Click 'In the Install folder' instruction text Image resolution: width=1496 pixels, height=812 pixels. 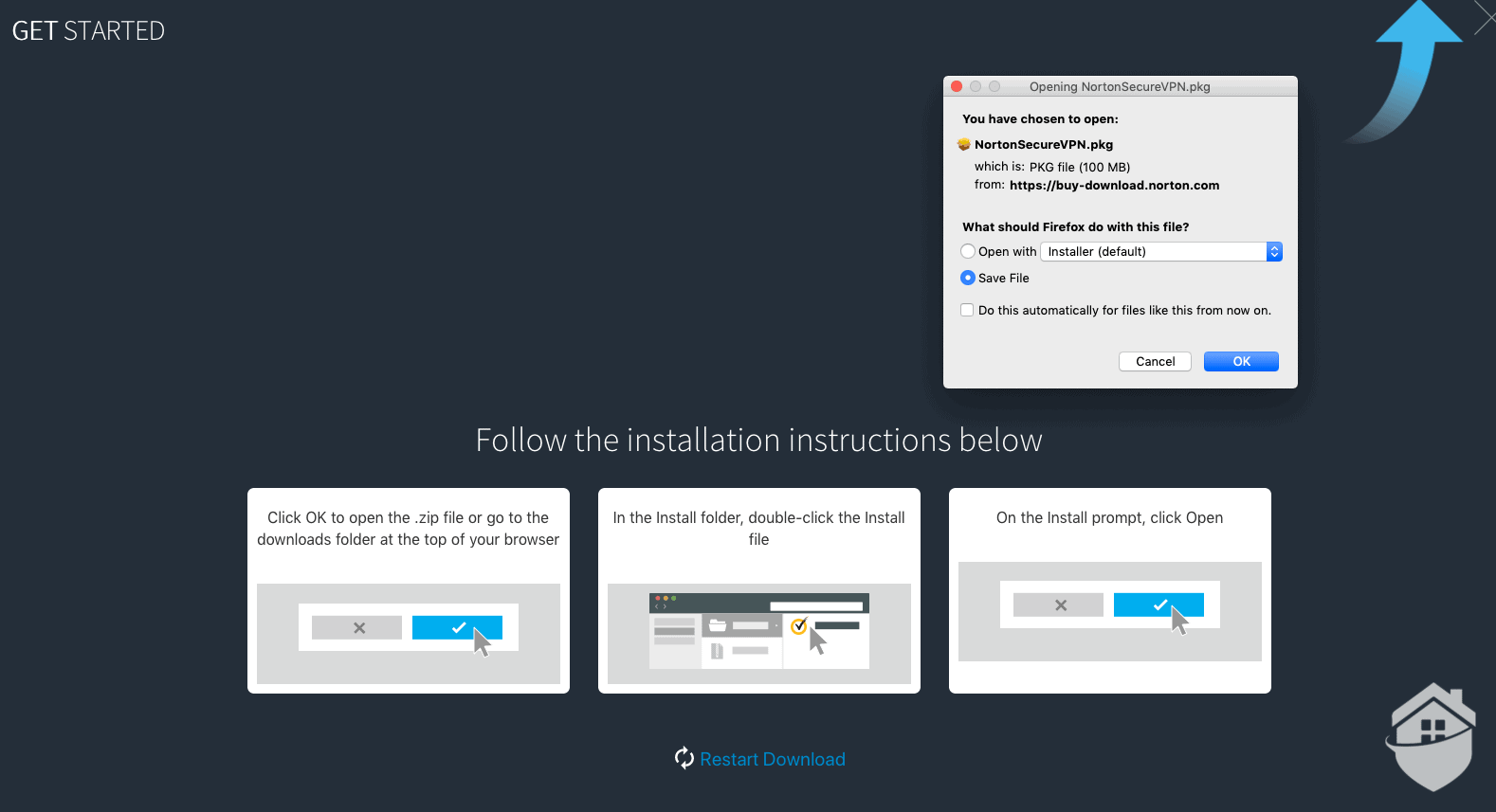[759, 528]
